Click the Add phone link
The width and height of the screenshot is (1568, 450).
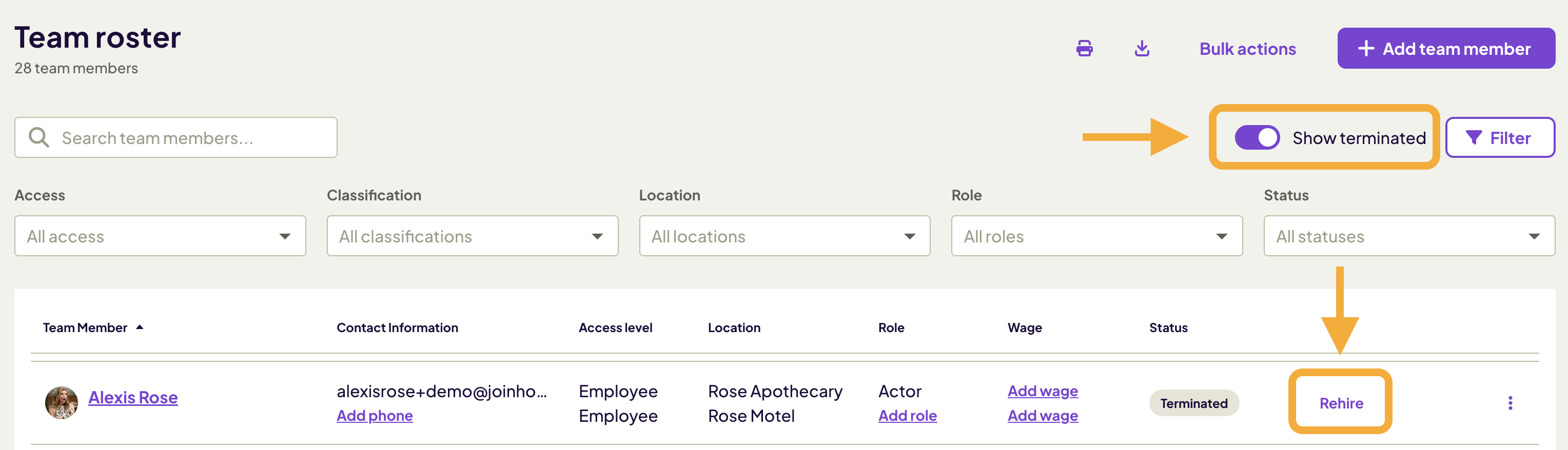click(375, 415)
